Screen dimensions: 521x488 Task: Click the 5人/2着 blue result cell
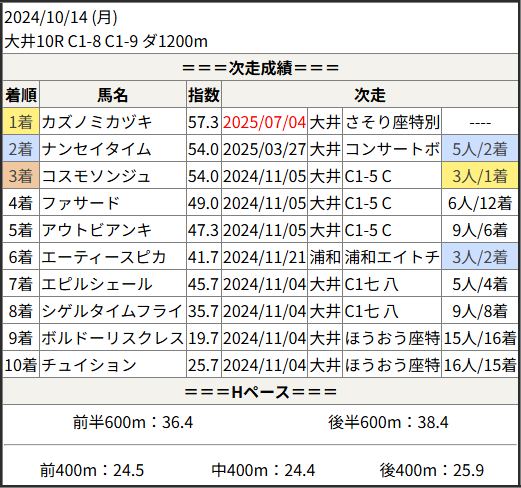(480, 149)
